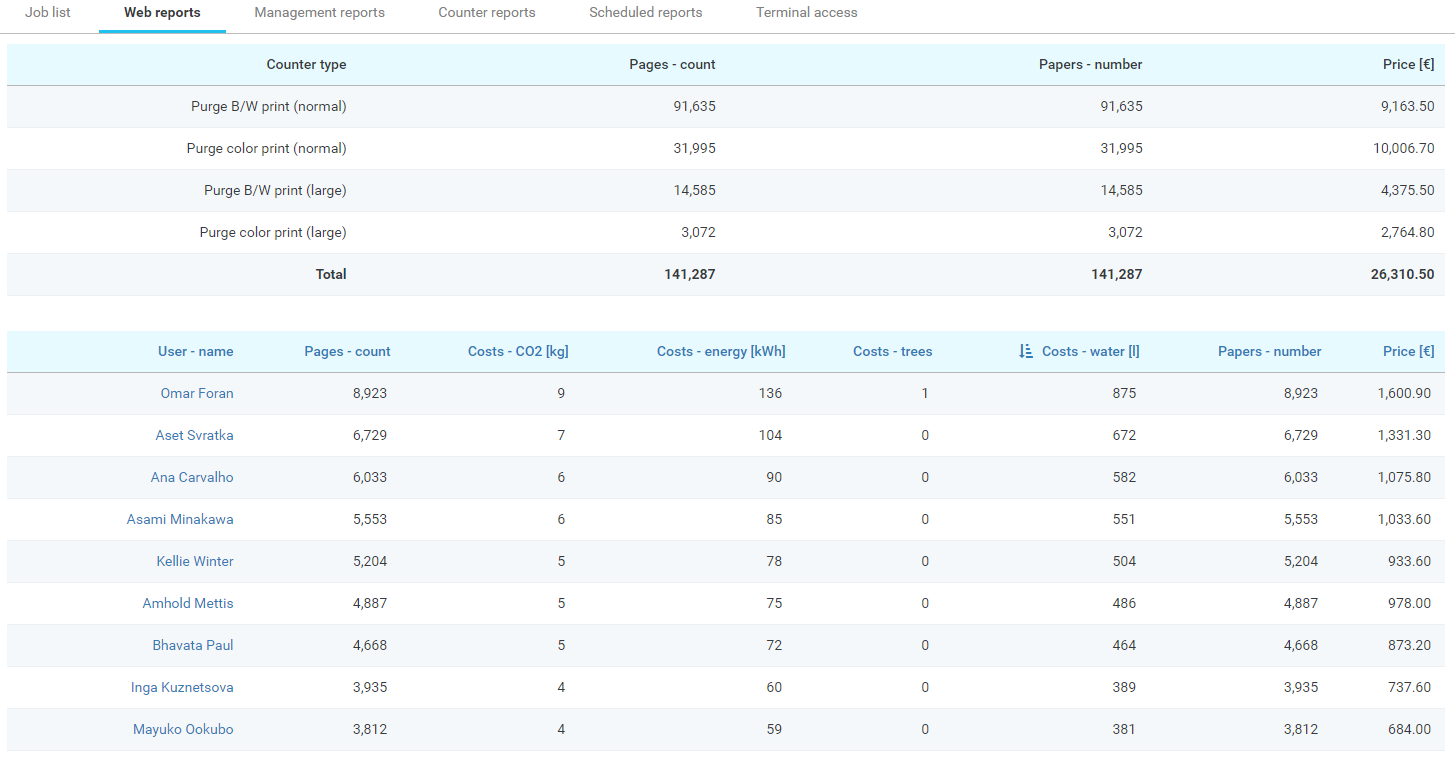
Task: Open the Terminal access tab
Action: tap(806, 13)
